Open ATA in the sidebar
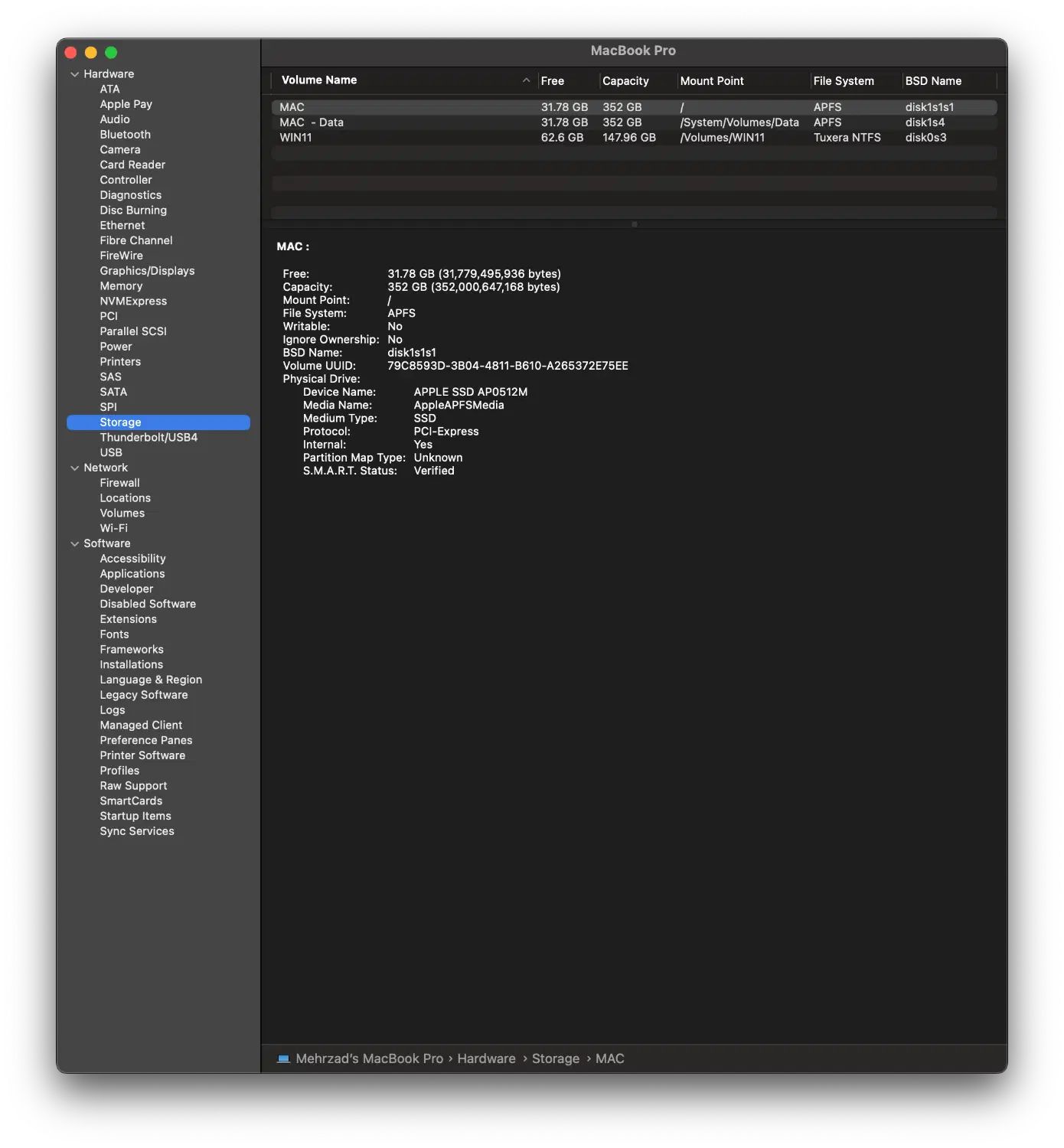This screenshot has width=1064, height=1148. pos(109,90)
